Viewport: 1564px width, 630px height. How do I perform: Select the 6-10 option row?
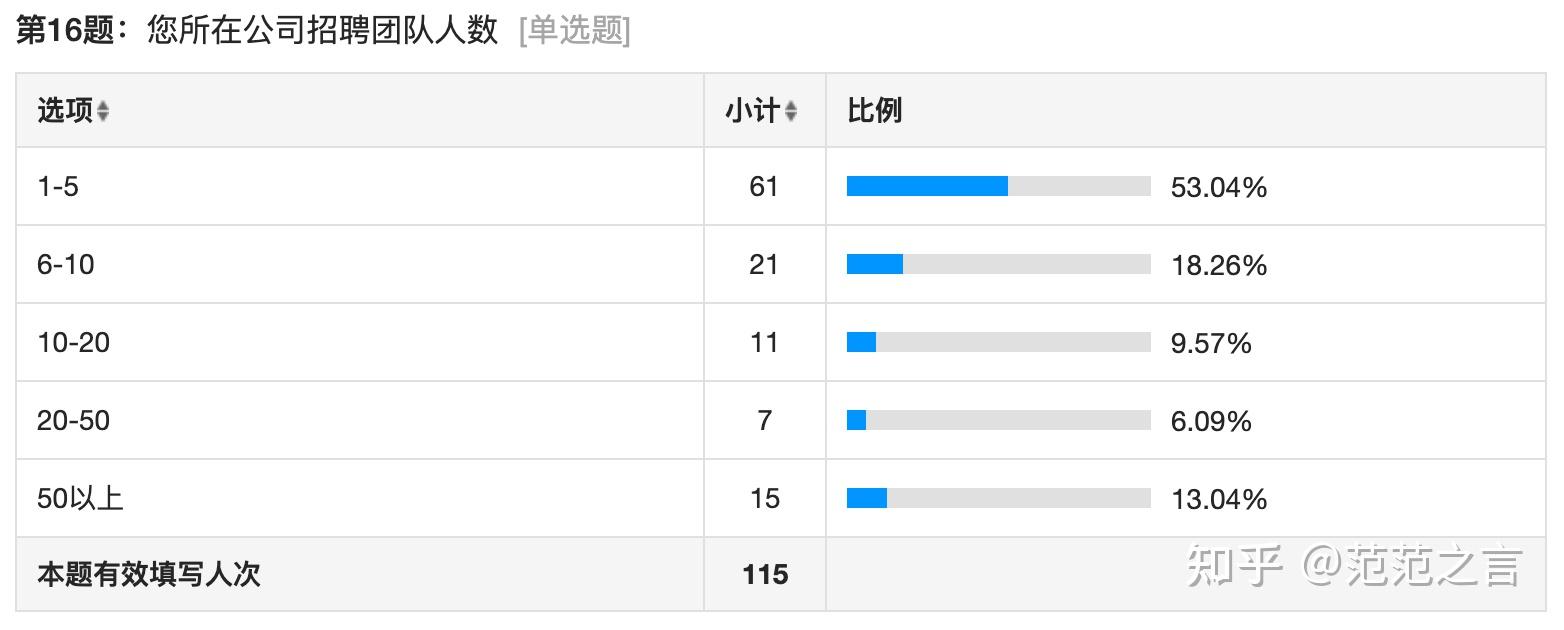781,264
